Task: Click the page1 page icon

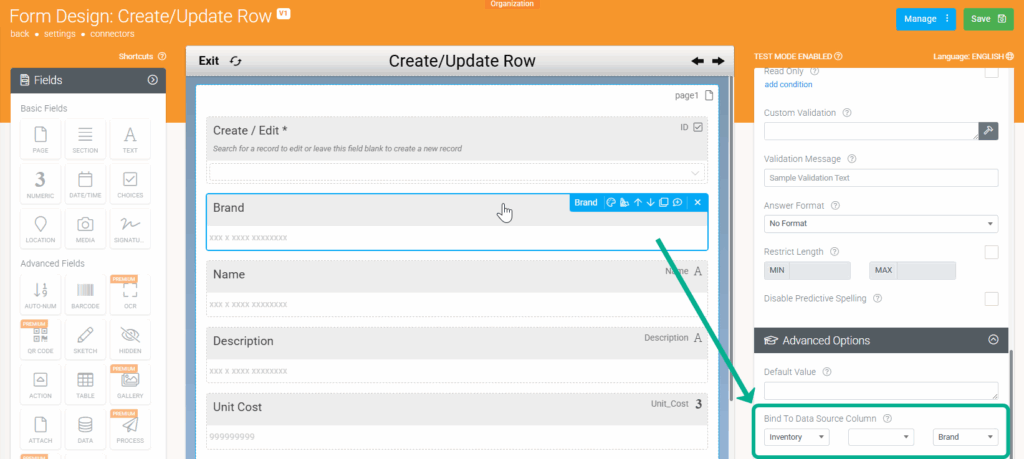Action: pyautogui.click(x=709, y=95)
